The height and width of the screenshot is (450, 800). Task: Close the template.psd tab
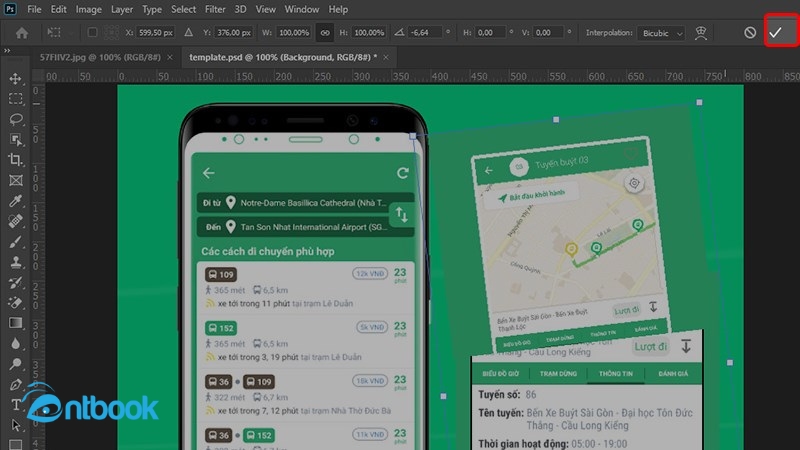386,57
